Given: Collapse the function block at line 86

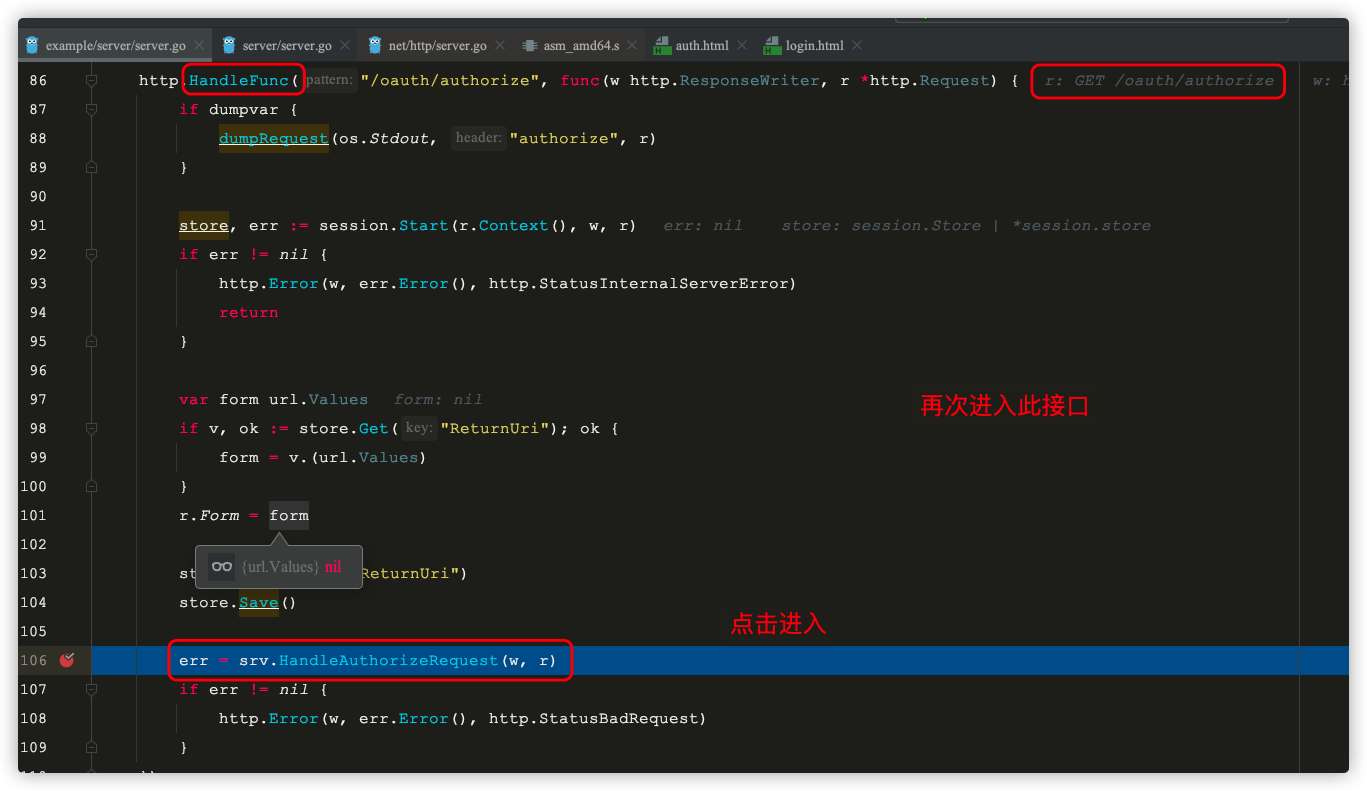Looking at the screenshot, I should point(91,80).
